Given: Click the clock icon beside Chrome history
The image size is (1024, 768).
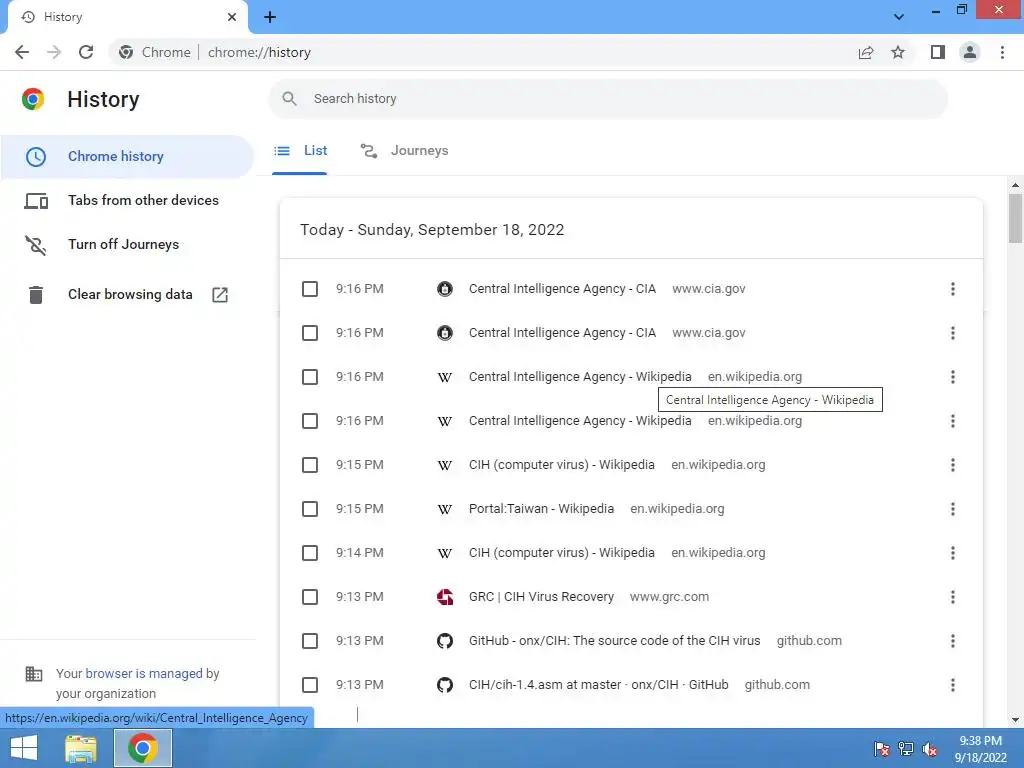Looking at the screenshot, I should click(x=36, y=157).
